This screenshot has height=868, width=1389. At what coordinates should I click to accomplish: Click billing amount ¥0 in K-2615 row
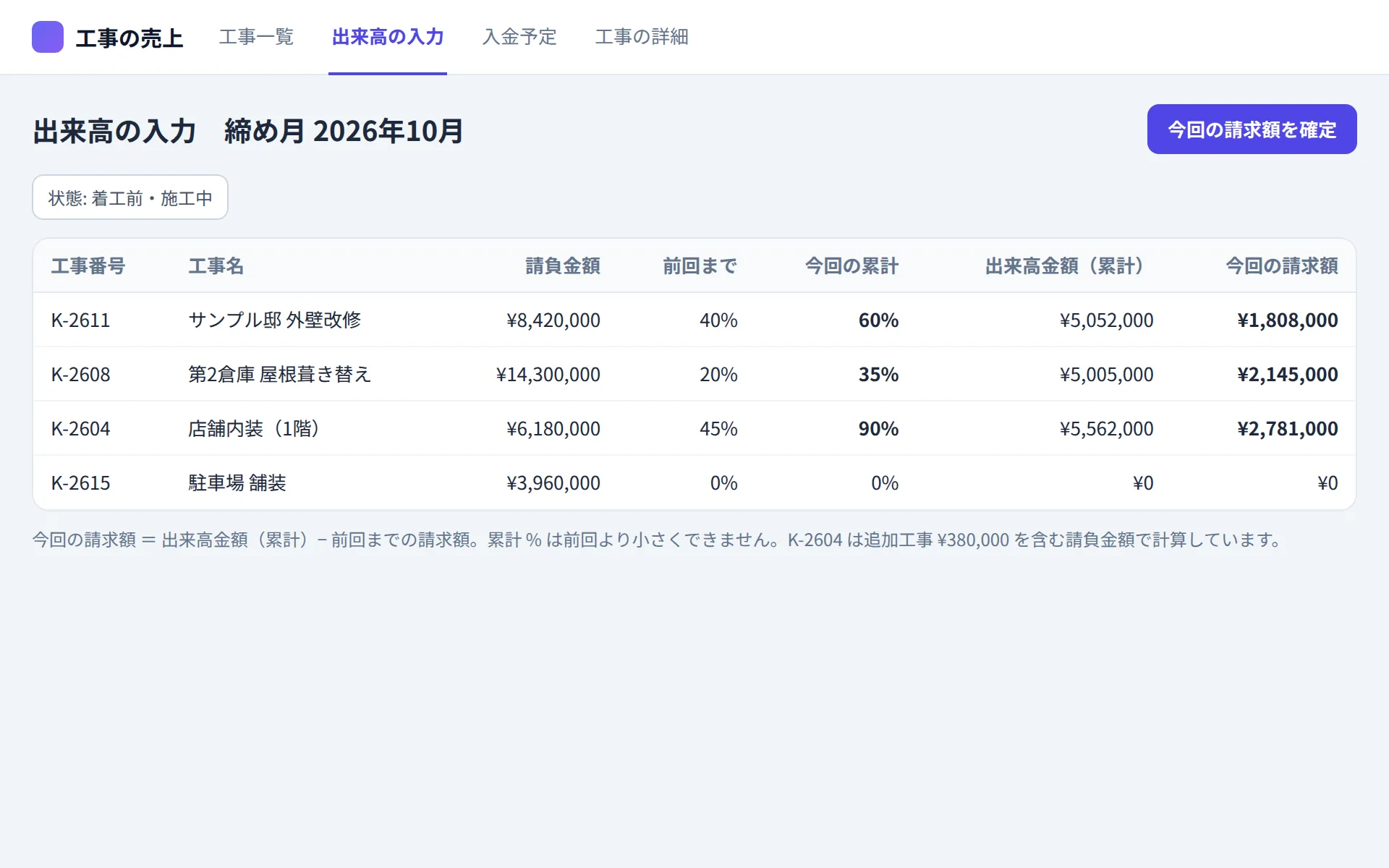click(1328, 483)
